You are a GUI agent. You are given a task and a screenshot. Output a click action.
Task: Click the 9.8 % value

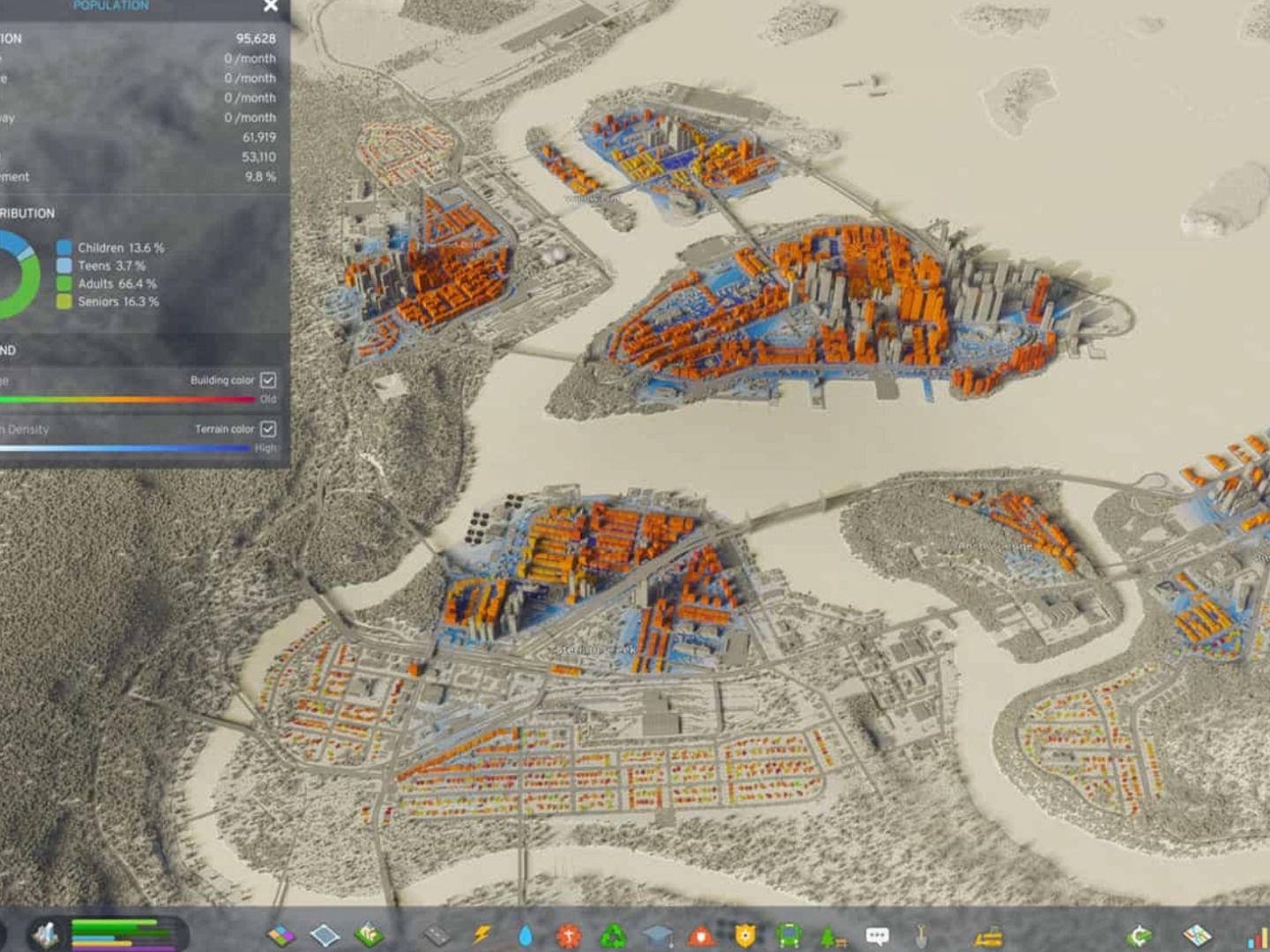(260, 176)
